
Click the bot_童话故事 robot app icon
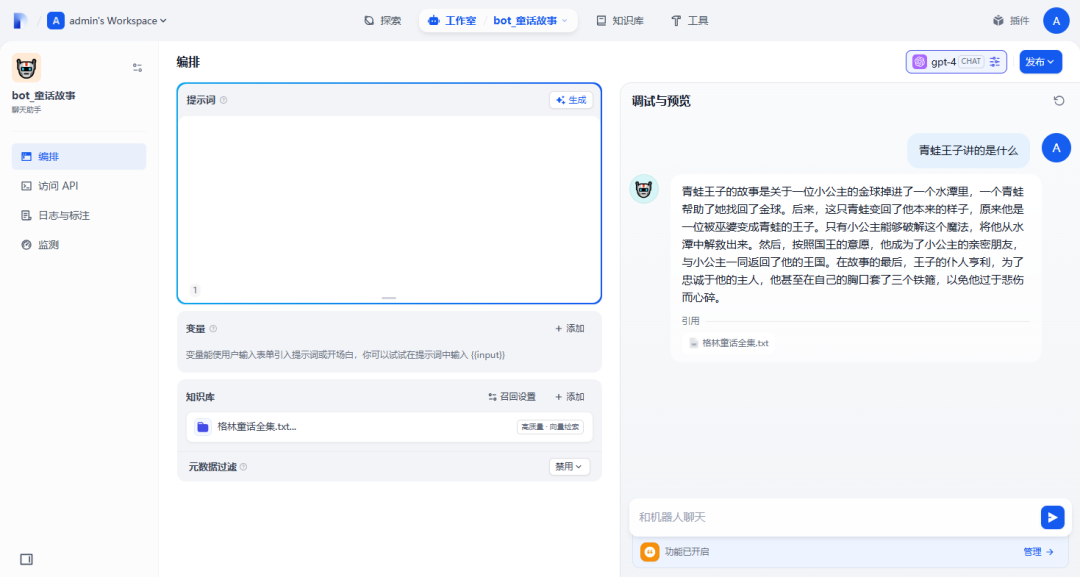26,67
